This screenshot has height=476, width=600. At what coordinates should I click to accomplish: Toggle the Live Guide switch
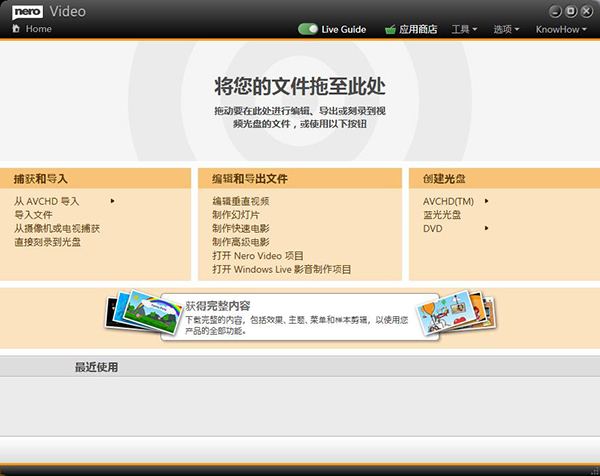pyautogui.click(x=308, y=29)
